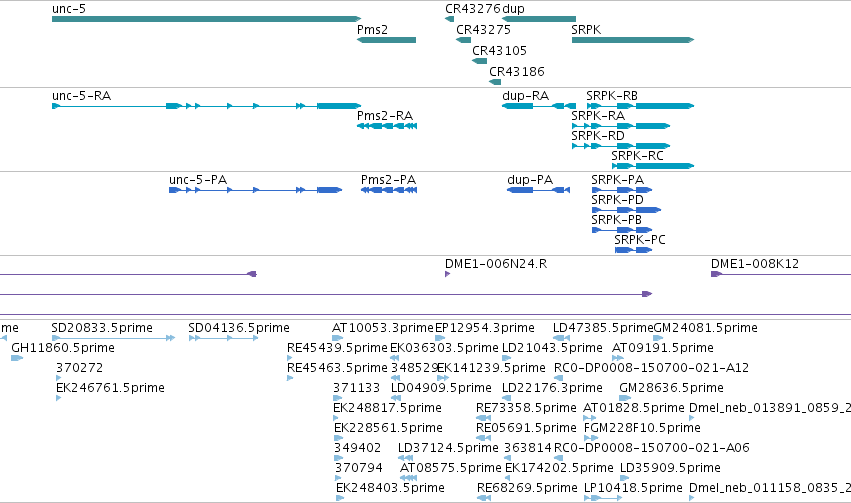Click the Pms2 gene feature
The height and width of the screenshot is (503, 851).
[386, 40]
